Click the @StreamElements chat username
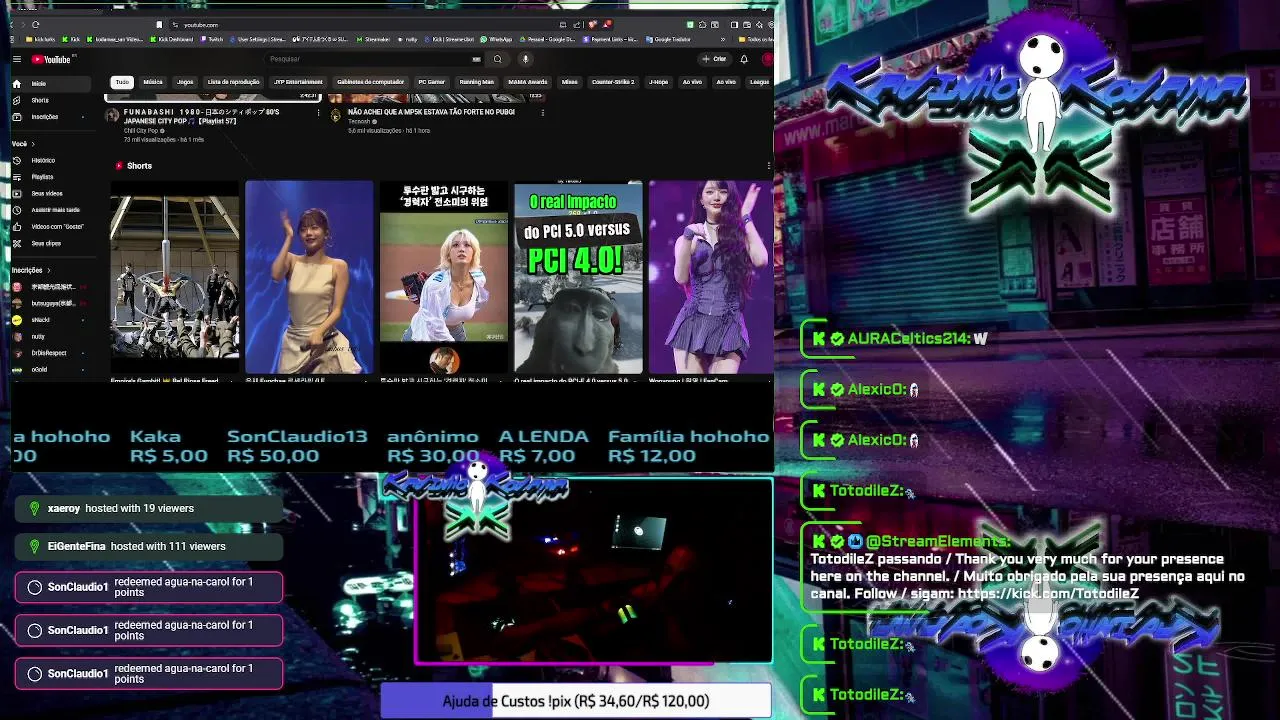Screen dimensions: 1280x720 pyautogui.click(x=937, y=541)
